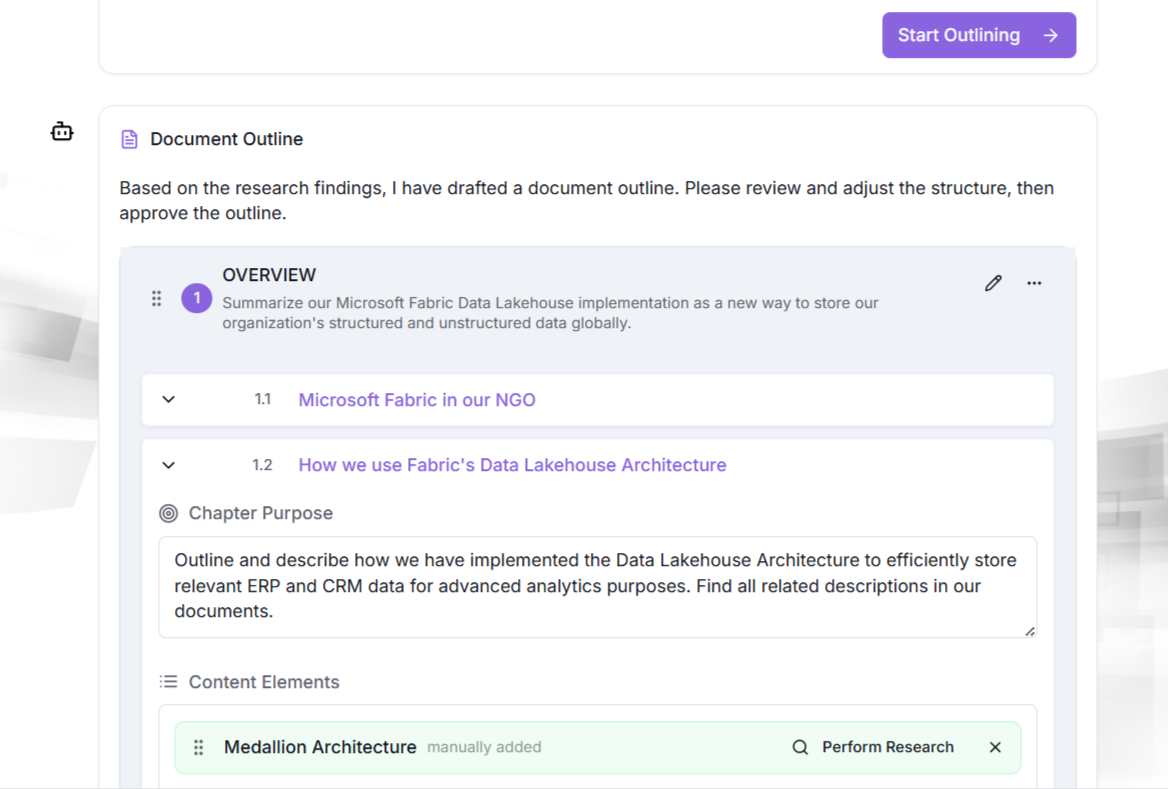Click the text area resize handle
1168x789 pixels.
tap(1029, 631)
